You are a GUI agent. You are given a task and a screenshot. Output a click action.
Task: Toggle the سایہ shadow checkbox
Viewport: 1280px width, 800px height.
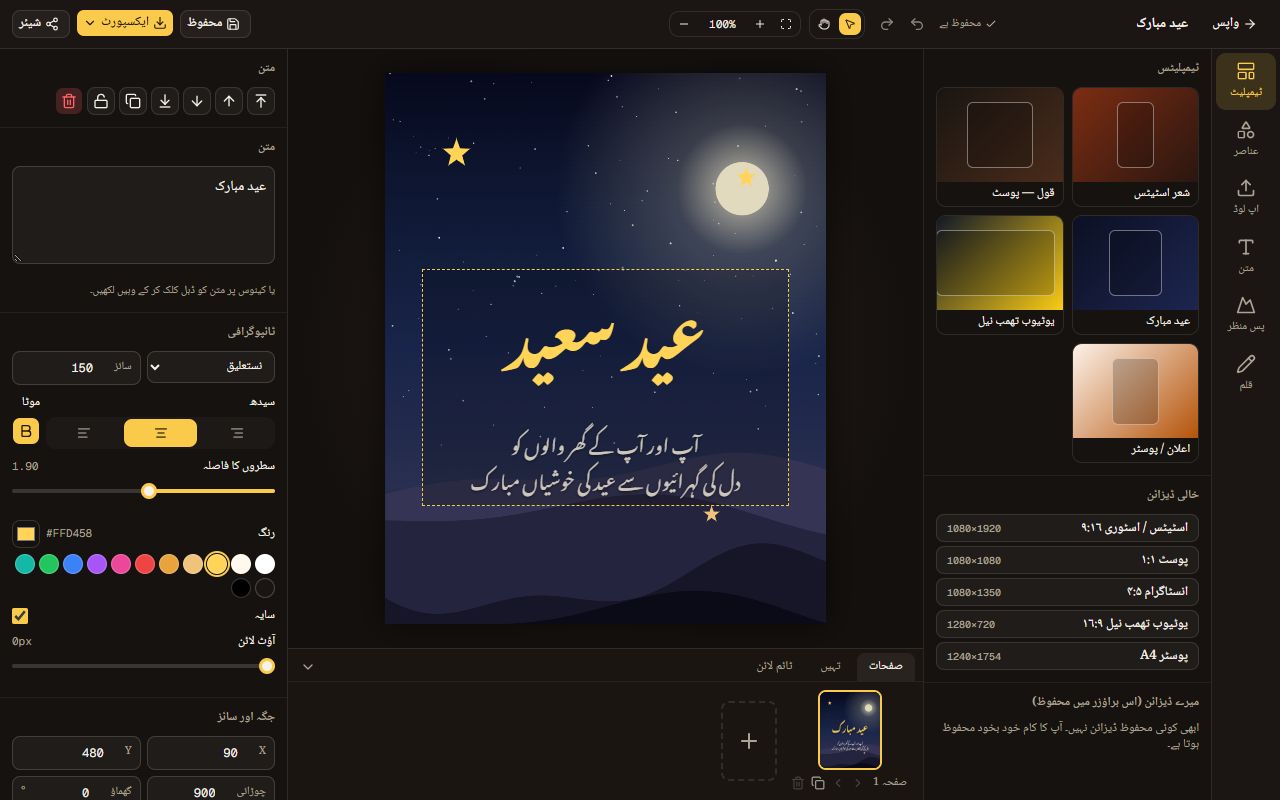20,616
